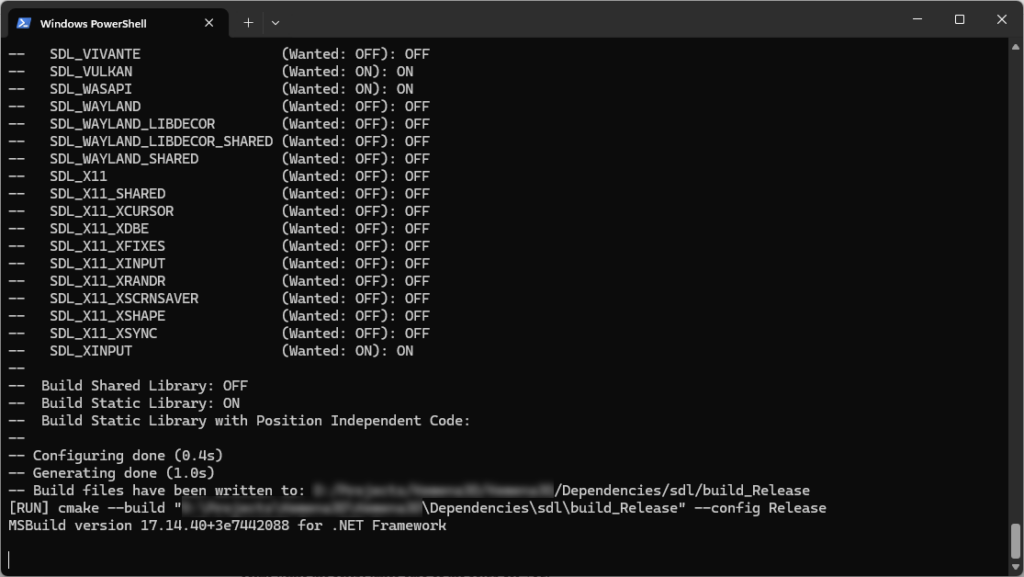Click the cmake --build command line
Screen dimensions: 1024x577
417,508
